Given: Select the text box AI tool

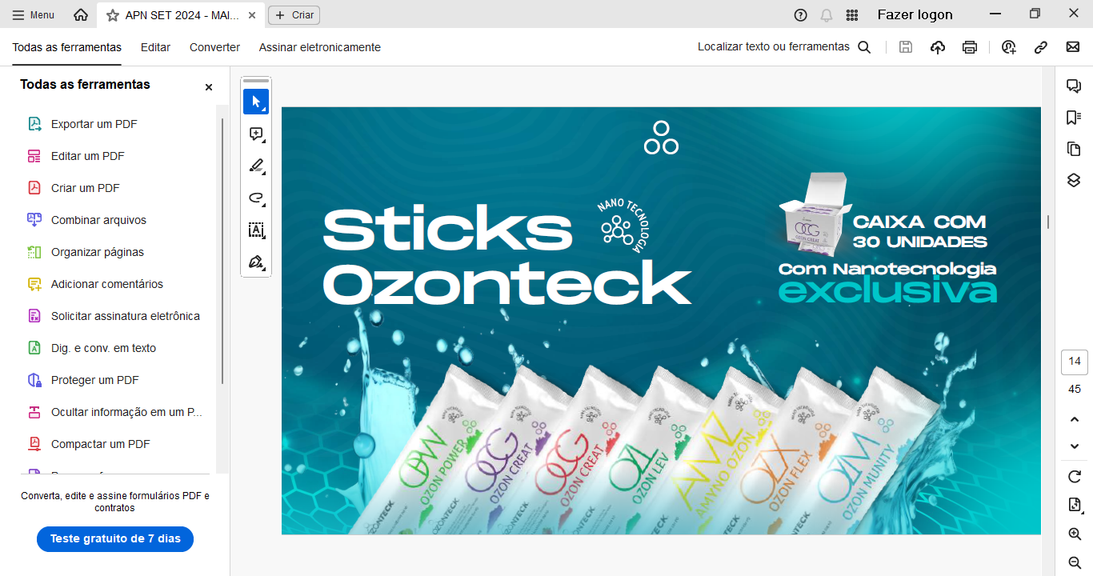Looking at the screenshot, I should [256, 230].
